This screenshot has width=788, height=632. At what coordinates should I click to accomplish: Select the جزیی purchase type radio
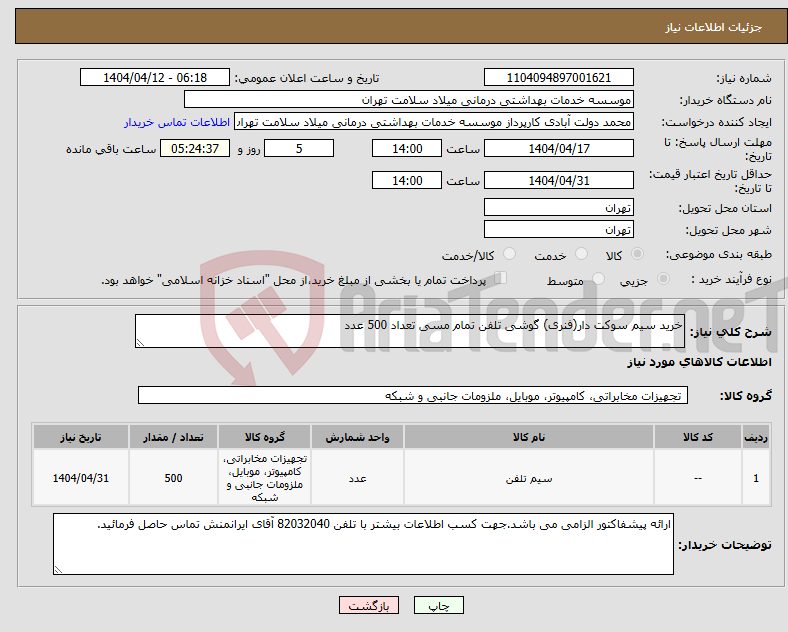click(663, 278)
